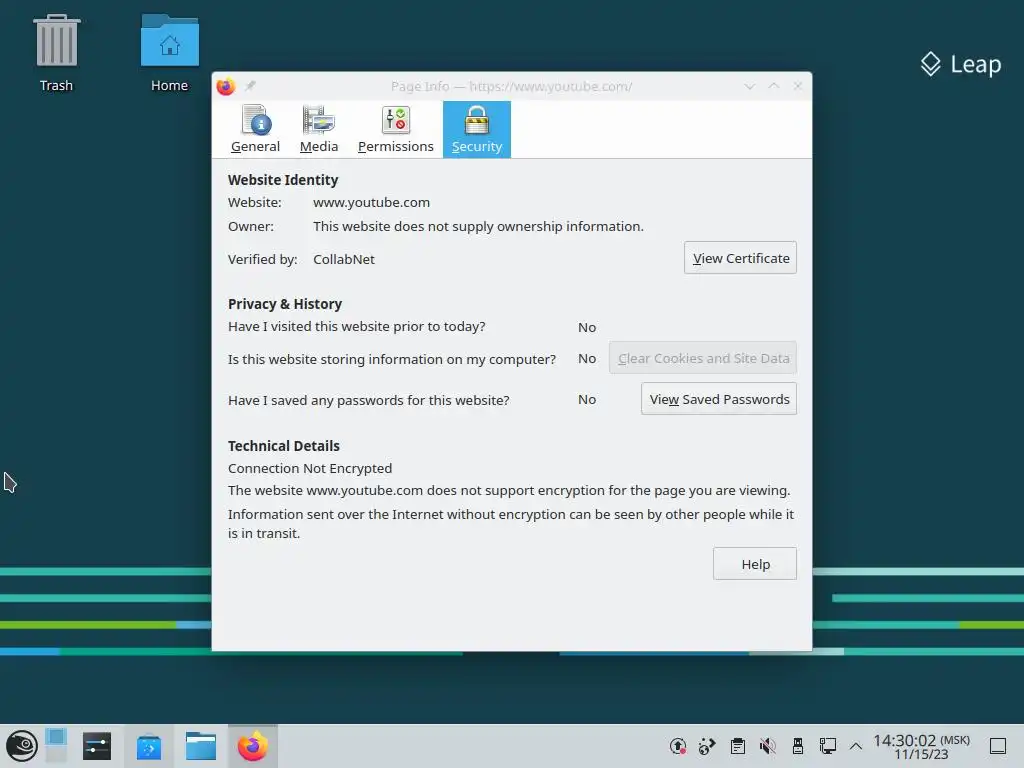This screenshot has height=768, width=1024.
Task: Click the Firefox icon in the title bar
Action: coord(226,86)
